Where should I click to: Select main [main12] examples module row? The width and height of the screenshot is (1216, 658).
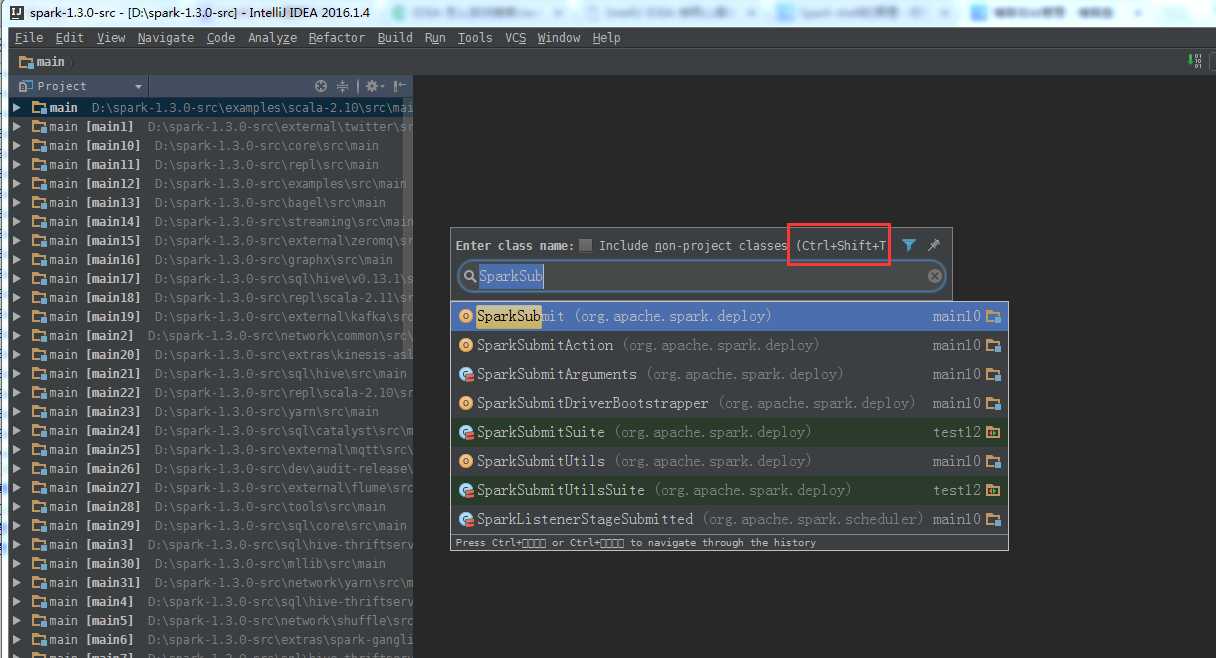[211, 183]
